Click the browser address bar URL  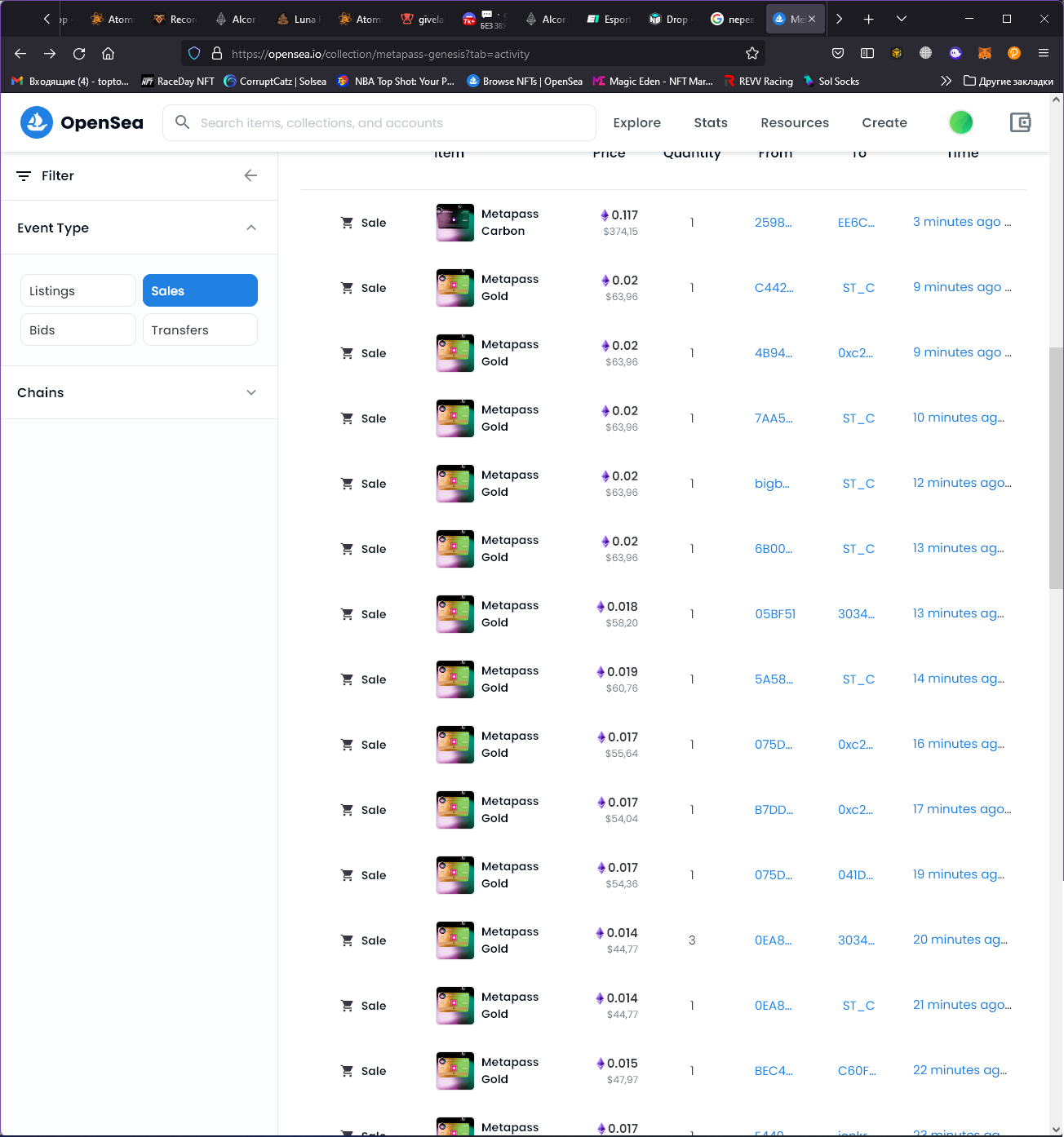pyautogui.click(x=380, y=54)
